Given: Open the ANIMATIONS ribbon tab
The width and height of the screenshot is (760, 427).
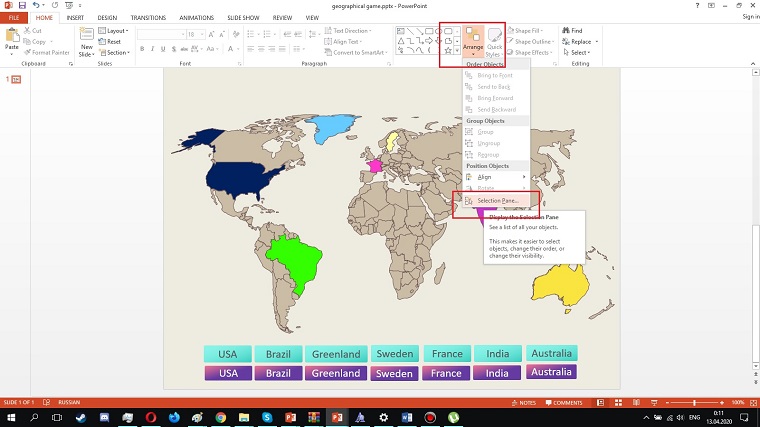Looking at the screenshot, I should pos(194,17).
